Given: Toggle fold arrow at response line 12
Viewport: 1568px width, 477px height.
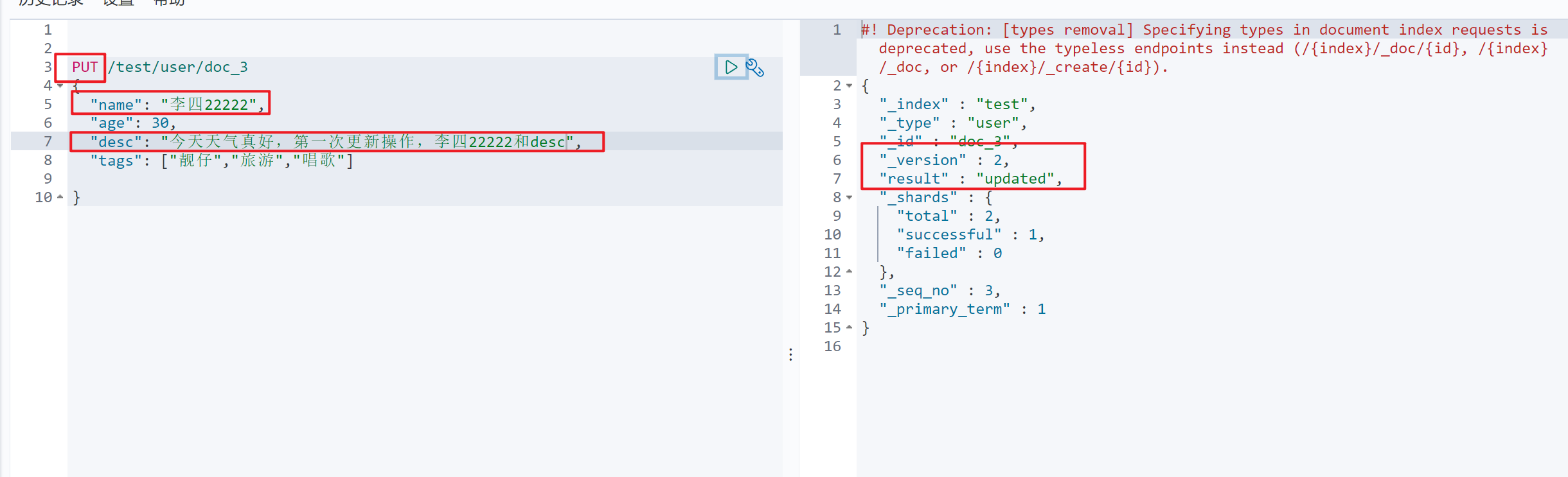Looking at the screenshot, I should [849, 272].
